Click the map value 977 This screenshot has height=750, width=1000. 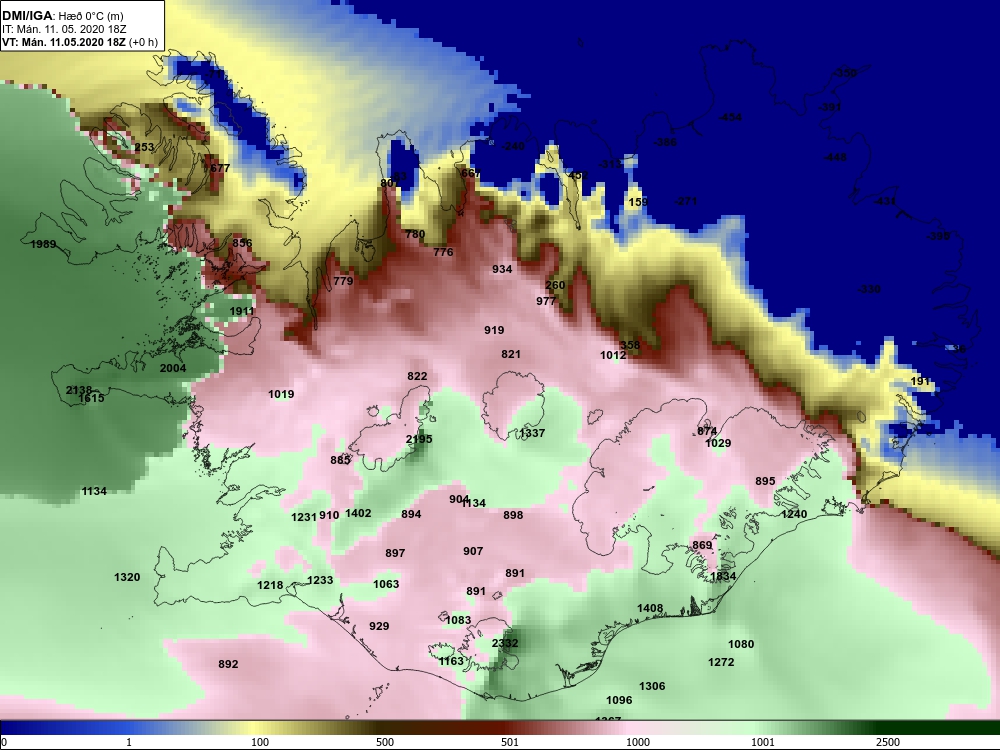click(547, 301)
